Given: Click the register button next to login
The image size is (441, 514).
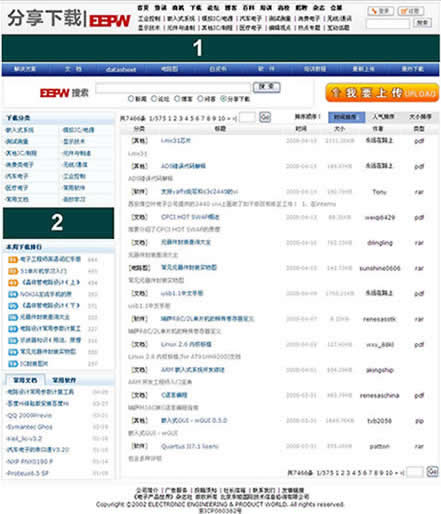Looking at the screenshot, I should [x=411, y=11].
